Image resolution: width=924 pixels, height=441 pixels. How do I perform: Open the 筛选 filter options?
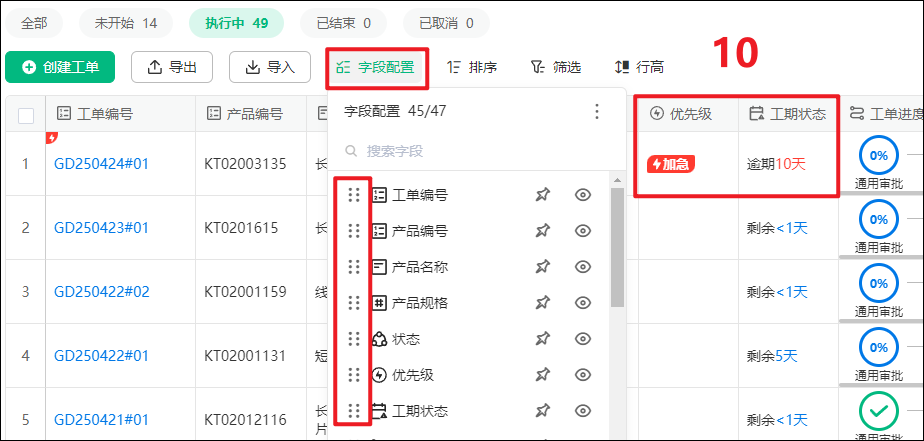(x=556, y=67)
